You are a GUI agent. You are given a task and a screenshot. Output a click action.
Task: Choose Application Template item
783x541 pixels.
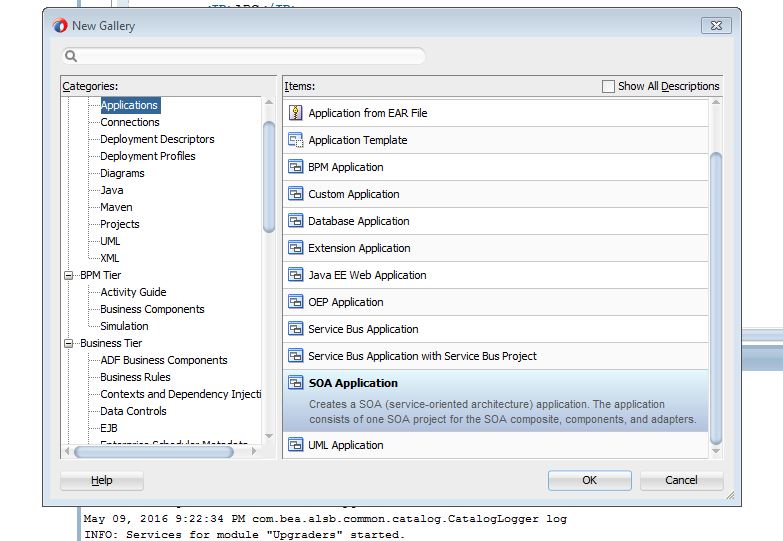495,140
